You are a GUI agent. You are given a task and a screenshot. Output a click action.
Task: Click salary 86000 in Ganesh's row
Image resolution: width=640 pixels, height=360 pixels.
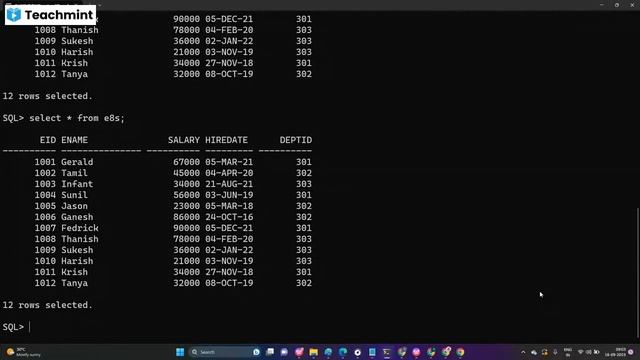click(187, 217)
